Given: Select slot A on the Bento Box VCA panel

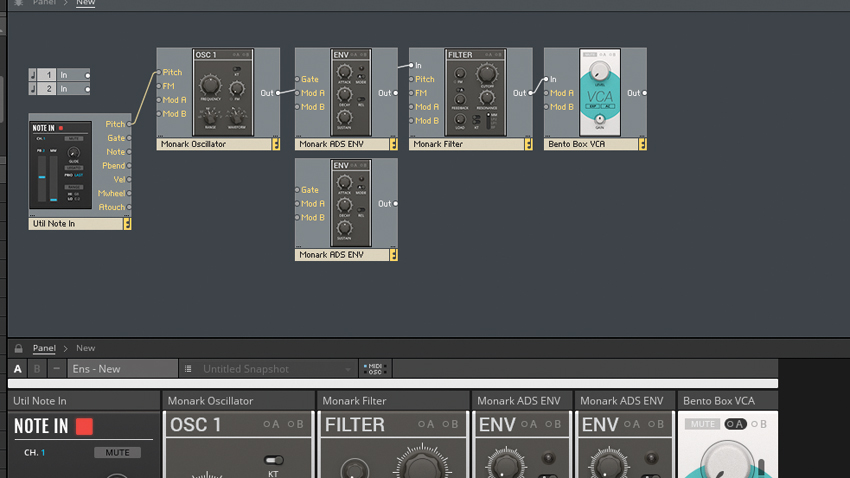Looking at the screenshot, I should [735, 424].
